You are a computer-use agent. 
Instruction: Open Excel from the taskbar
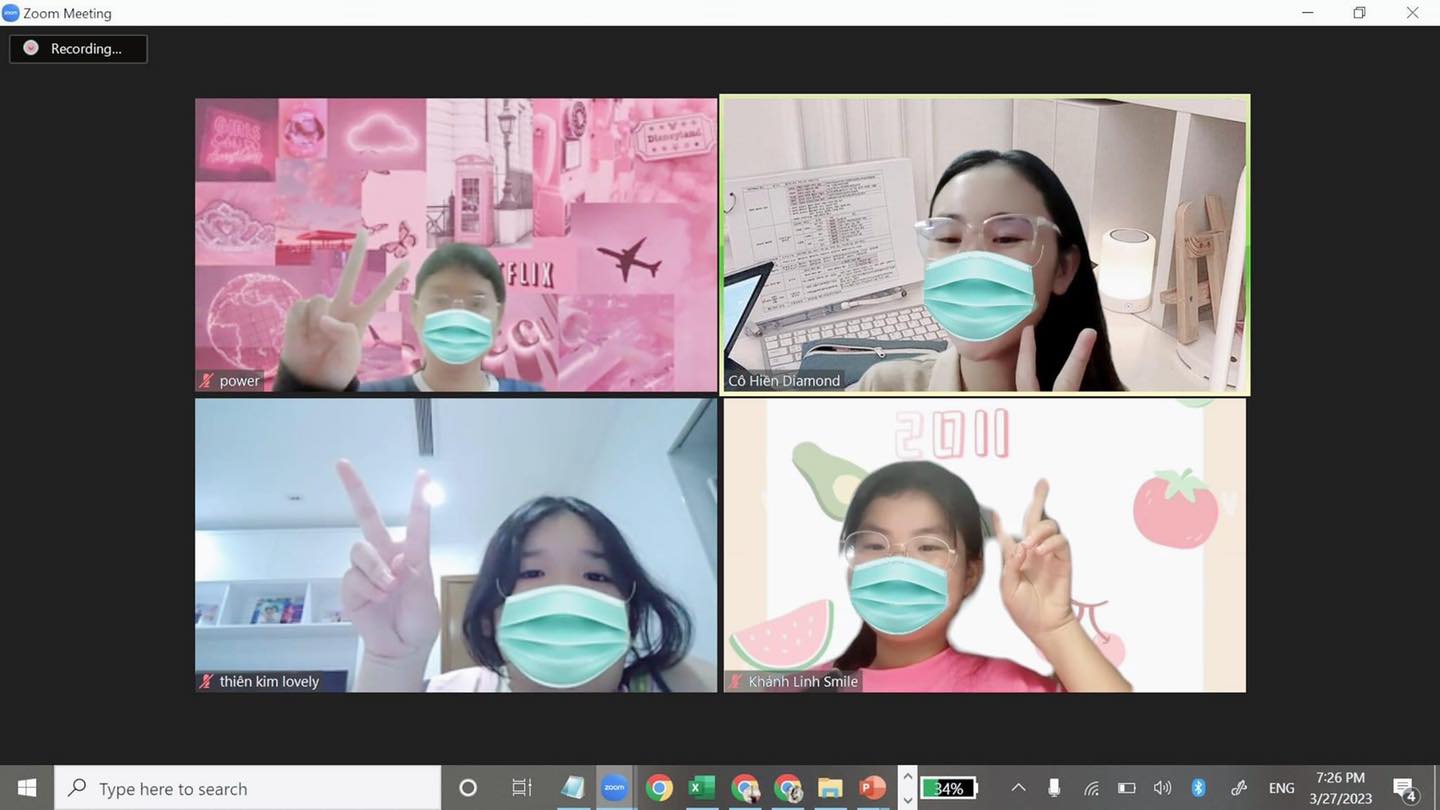(702, 788)
